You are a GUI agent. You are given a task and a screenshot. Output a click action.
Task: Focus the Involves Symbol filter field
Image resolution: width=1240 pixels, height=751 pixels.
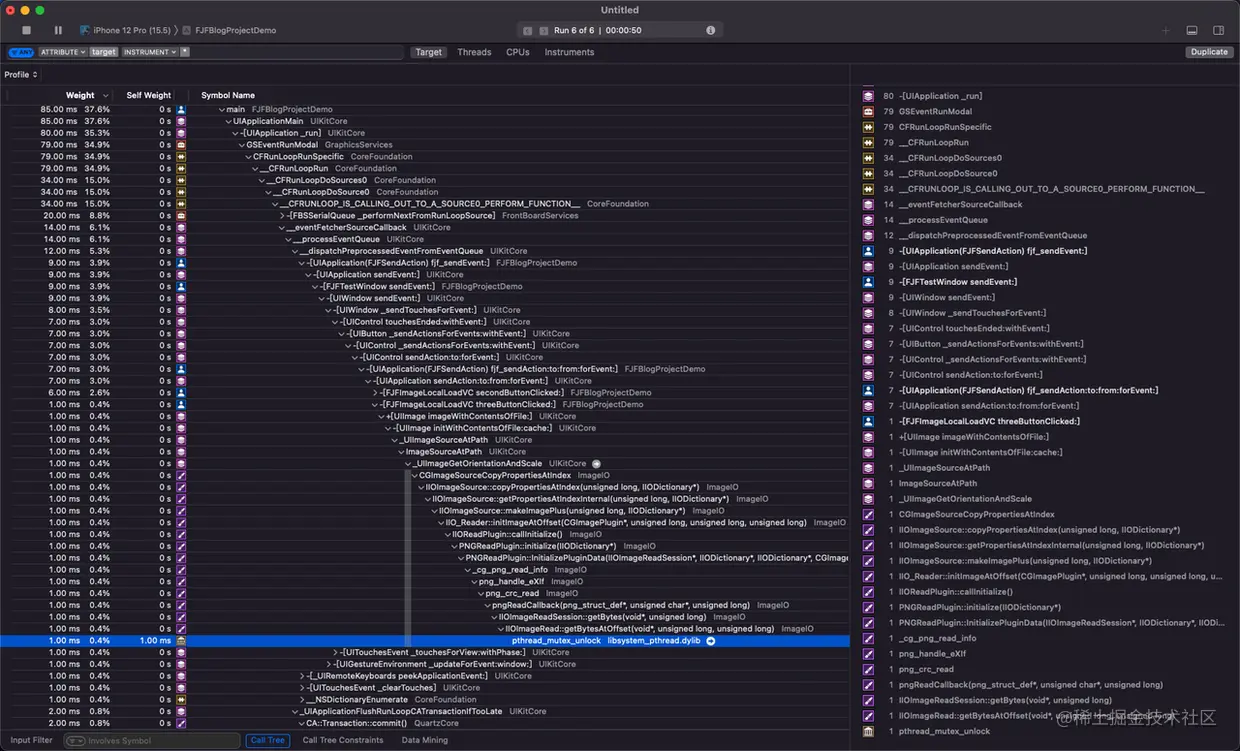151,740
